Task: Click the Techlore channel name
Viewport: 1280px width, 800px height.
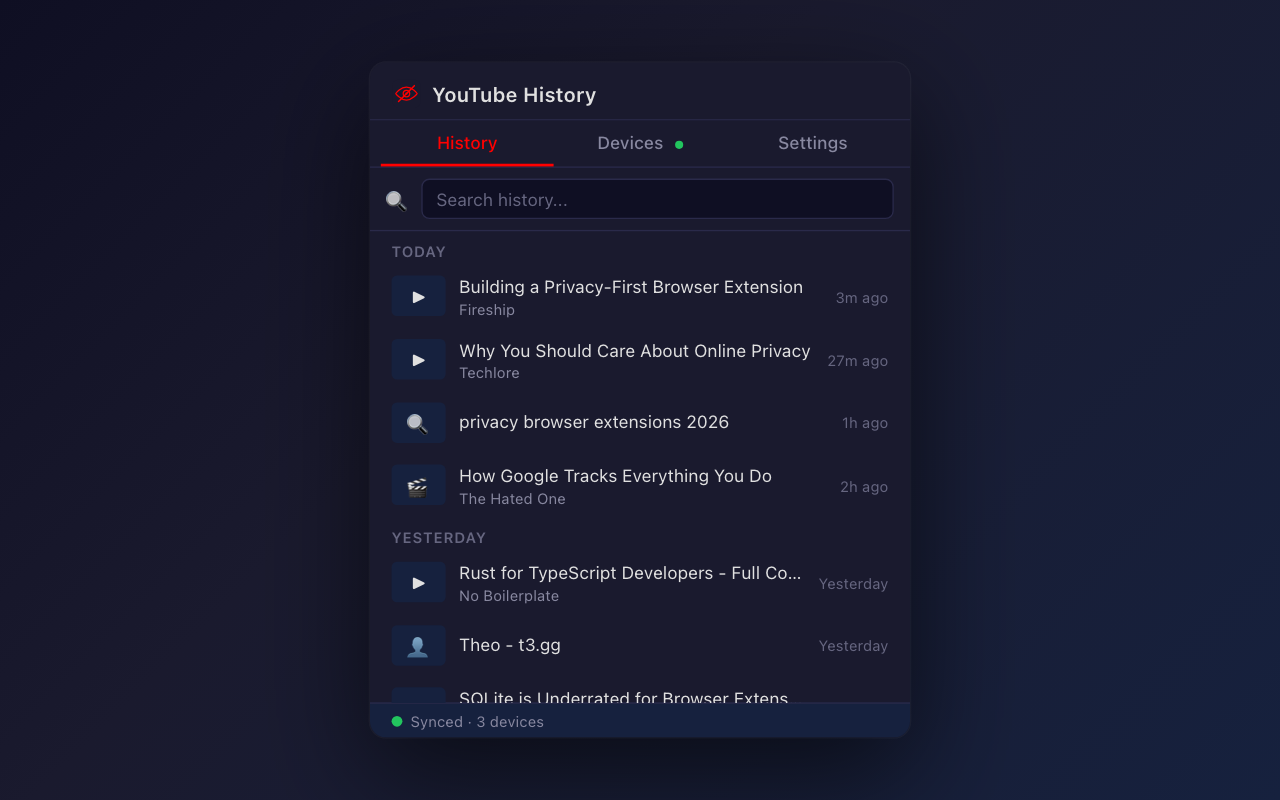Action: click(x=489, y=373)
